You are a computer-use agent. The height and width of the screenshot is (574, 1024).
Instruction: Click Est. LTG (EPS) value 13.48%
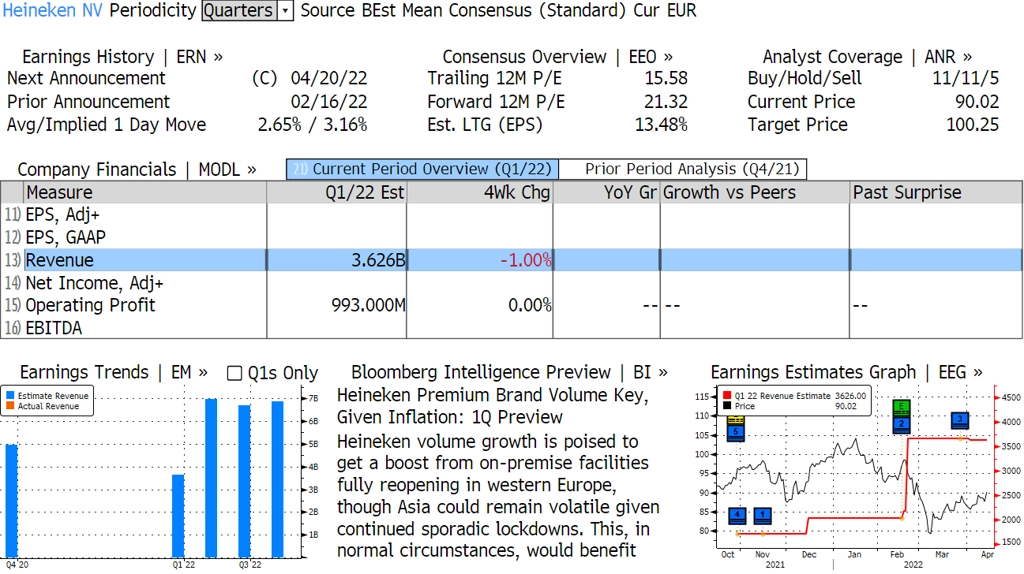click(661, 125)
